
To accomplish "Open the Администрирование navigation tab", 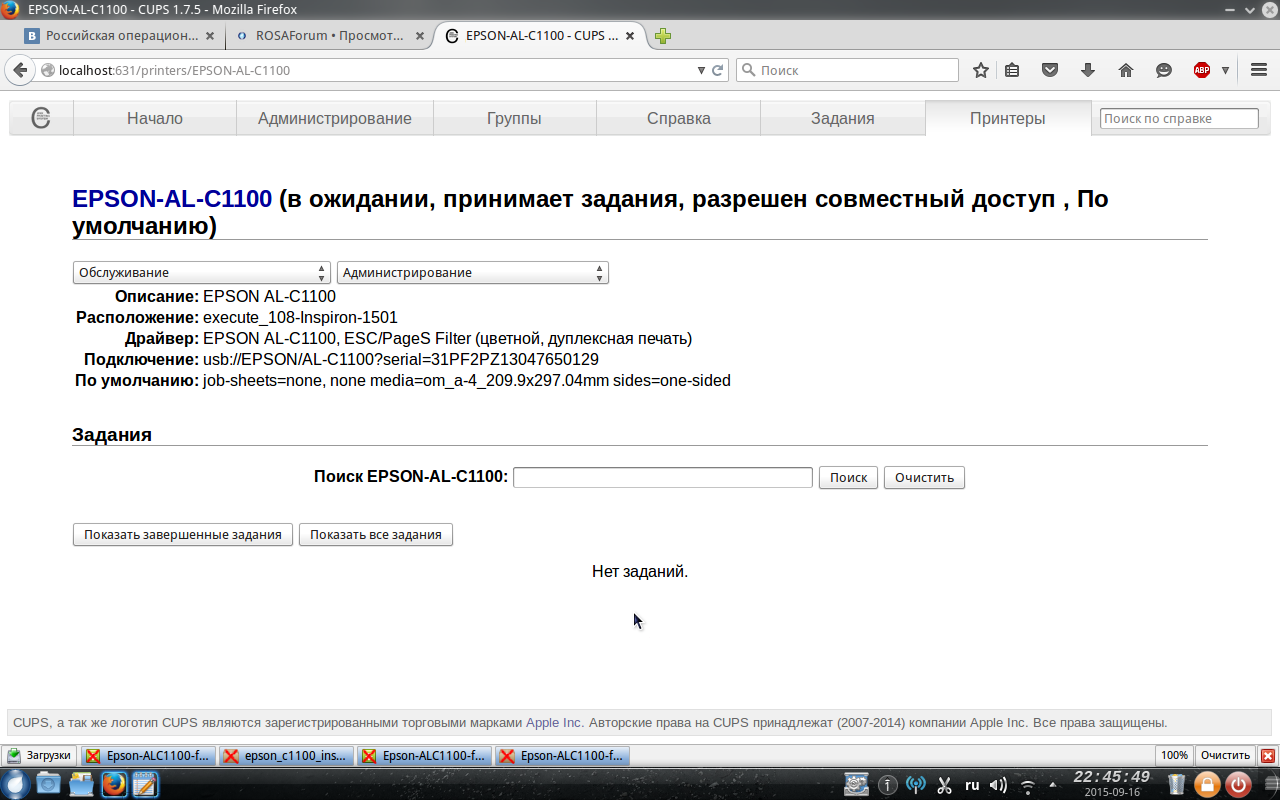I will pyautogui.click(x=335, y=118).
